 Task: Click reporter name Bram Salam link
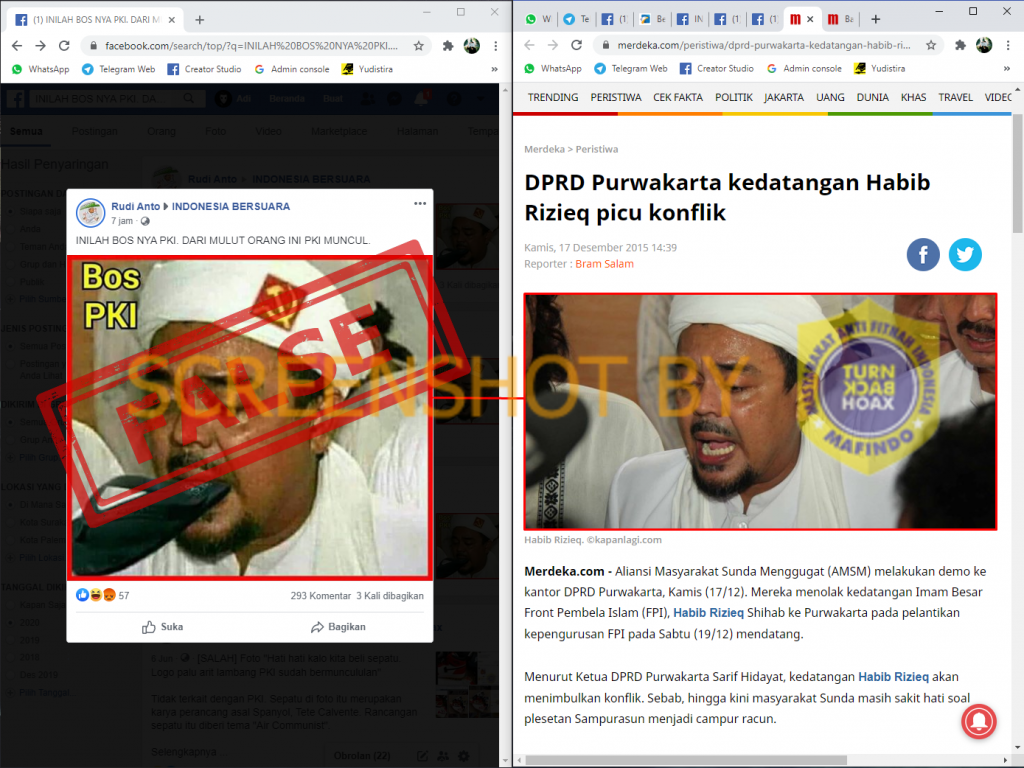coord(604,264)
